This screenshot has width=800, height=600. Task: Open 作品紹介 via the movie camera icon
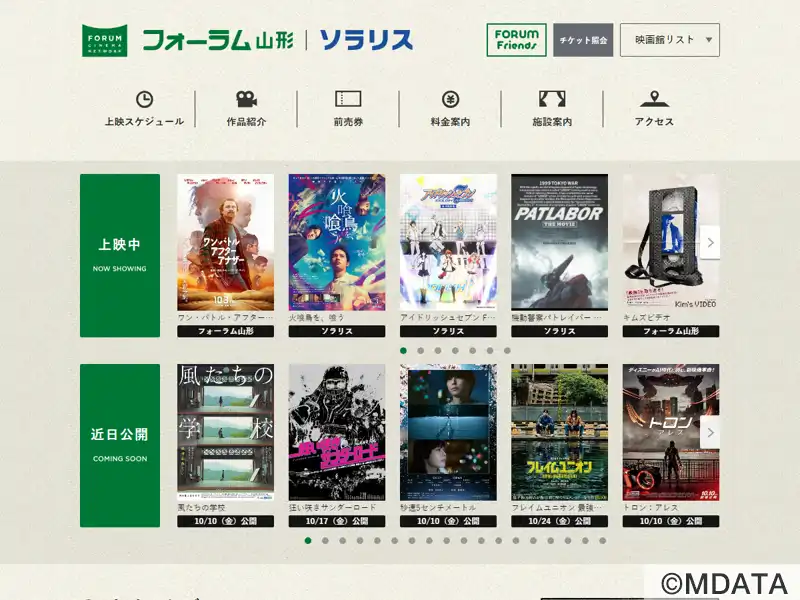point(246,99)
